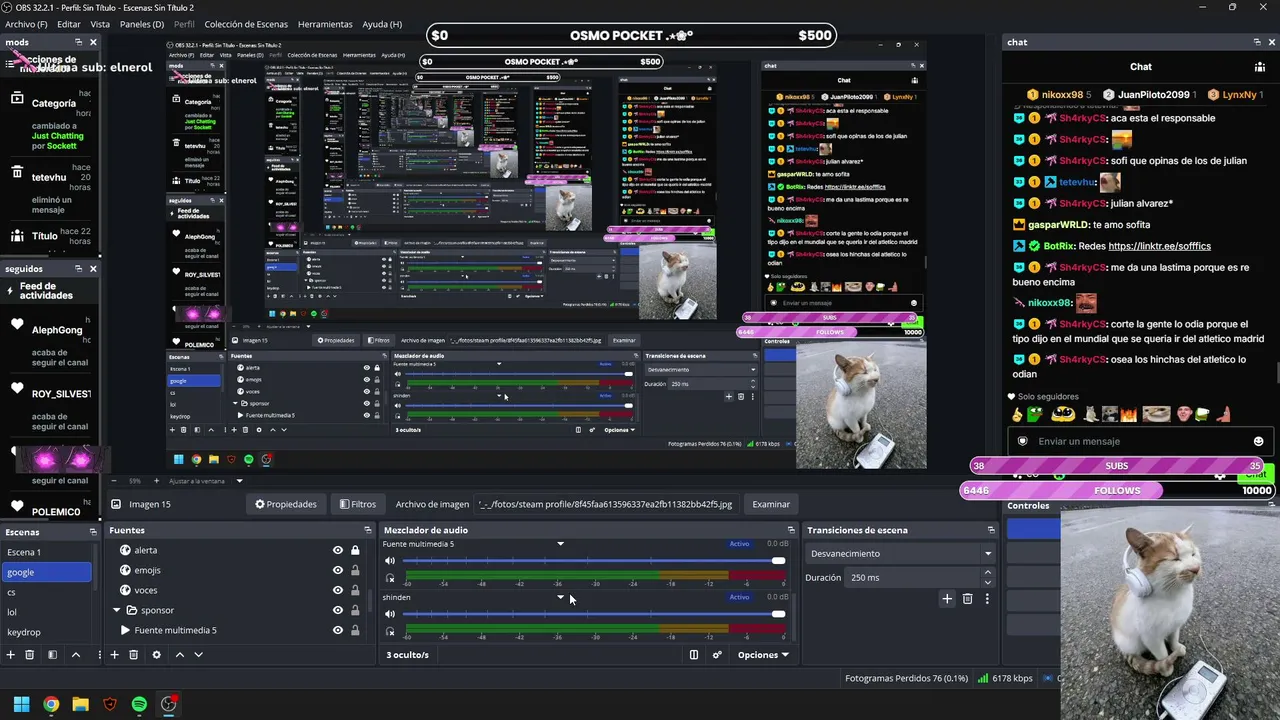Remove the selected source with trash icon
Viewport: 1280px width, 720px height.
[x=133, y=655]
